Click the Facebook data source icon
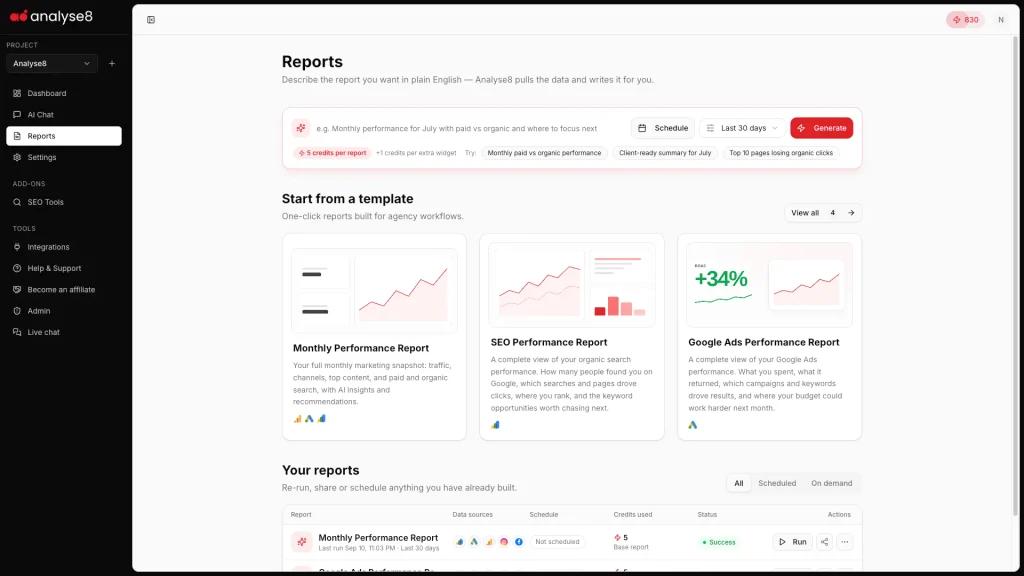The width and height of the screenshot is (1024, 576). tap(519, 542)
